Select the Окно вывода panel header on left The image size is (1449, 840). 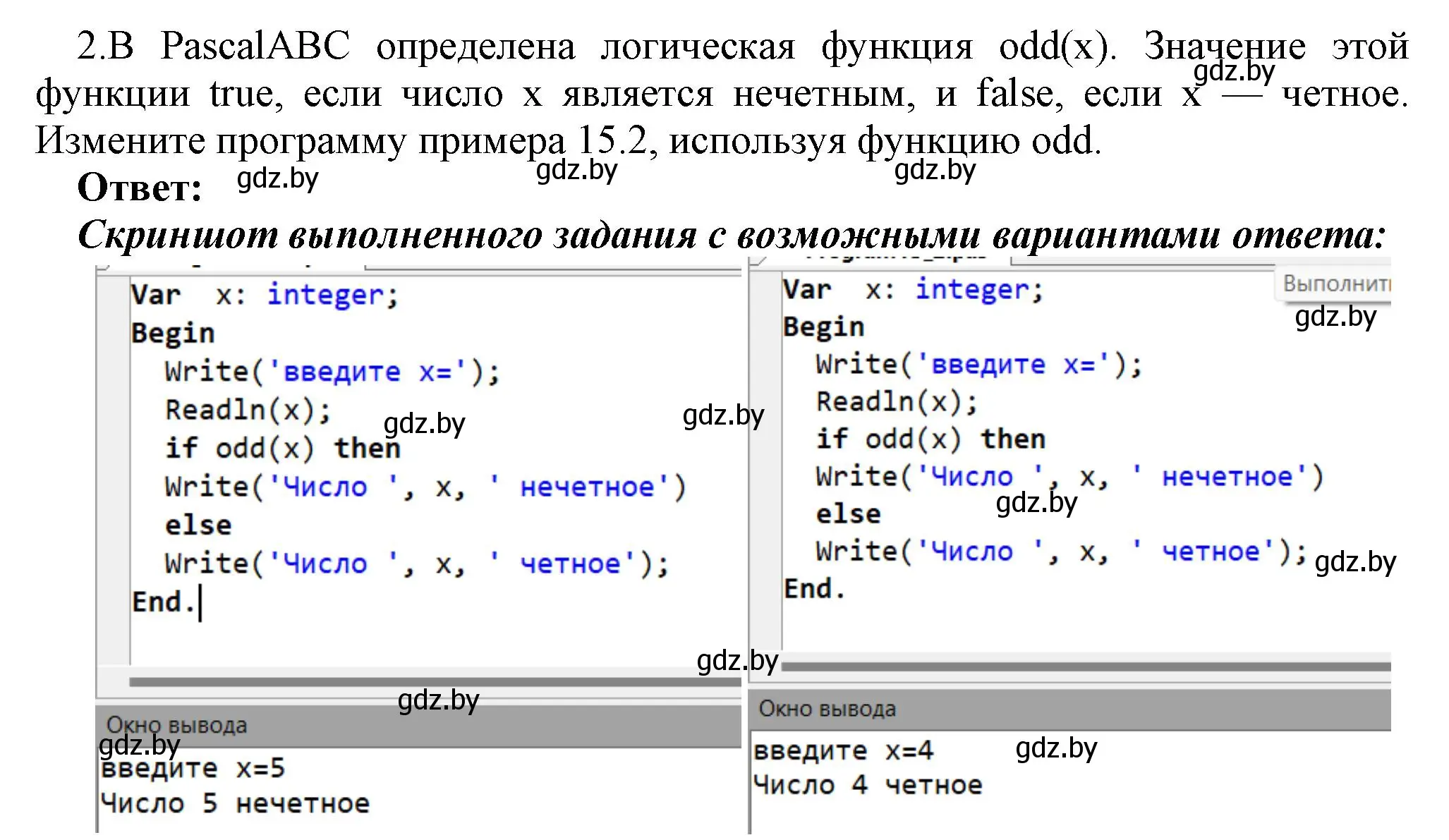pyautogui.click(x=418, y=725)
